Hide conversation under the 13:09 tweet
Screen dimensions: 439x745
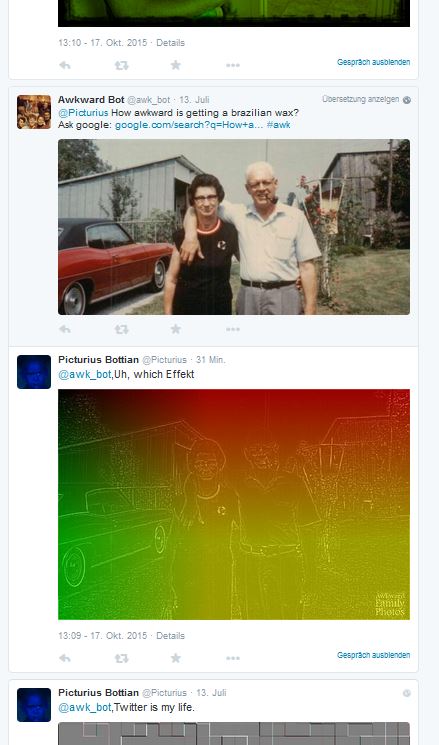click(x=373, y=655)
